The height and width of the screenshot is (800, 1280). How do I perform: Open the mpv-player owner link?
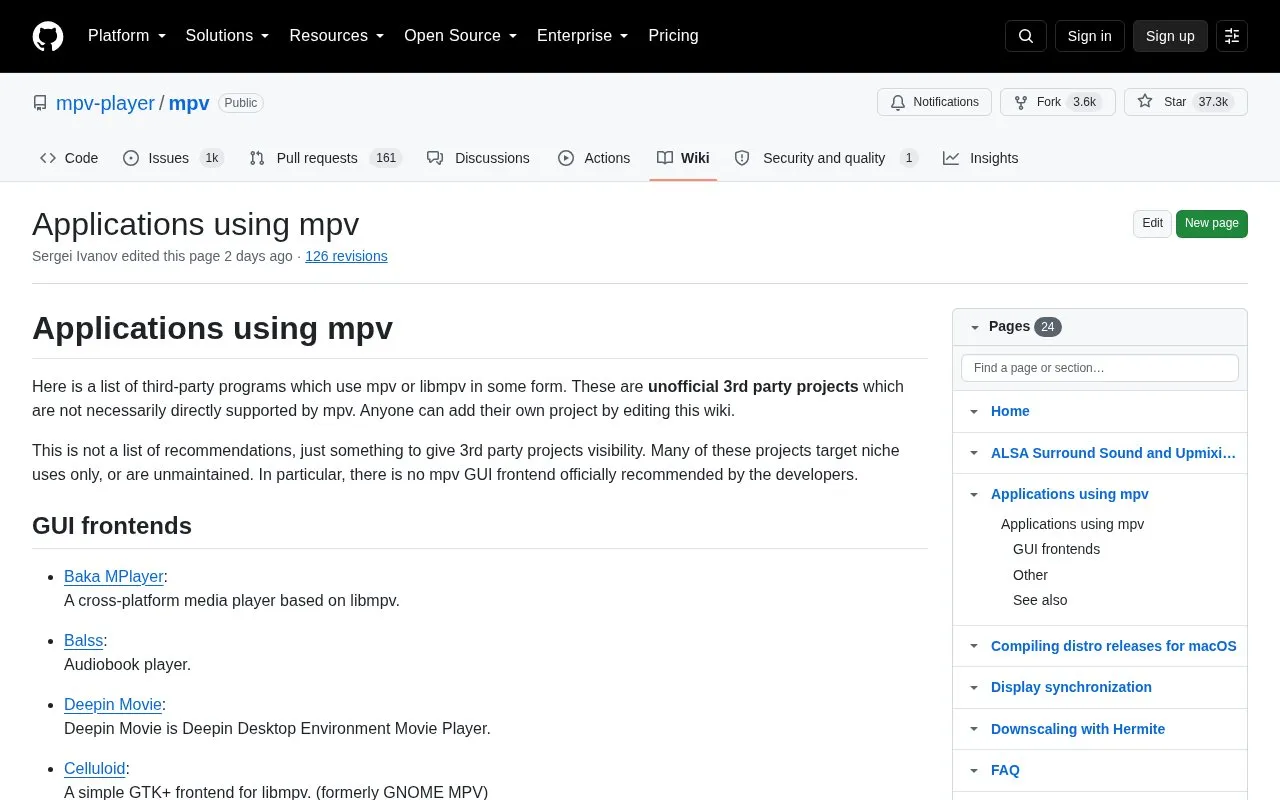coord(105,103)
